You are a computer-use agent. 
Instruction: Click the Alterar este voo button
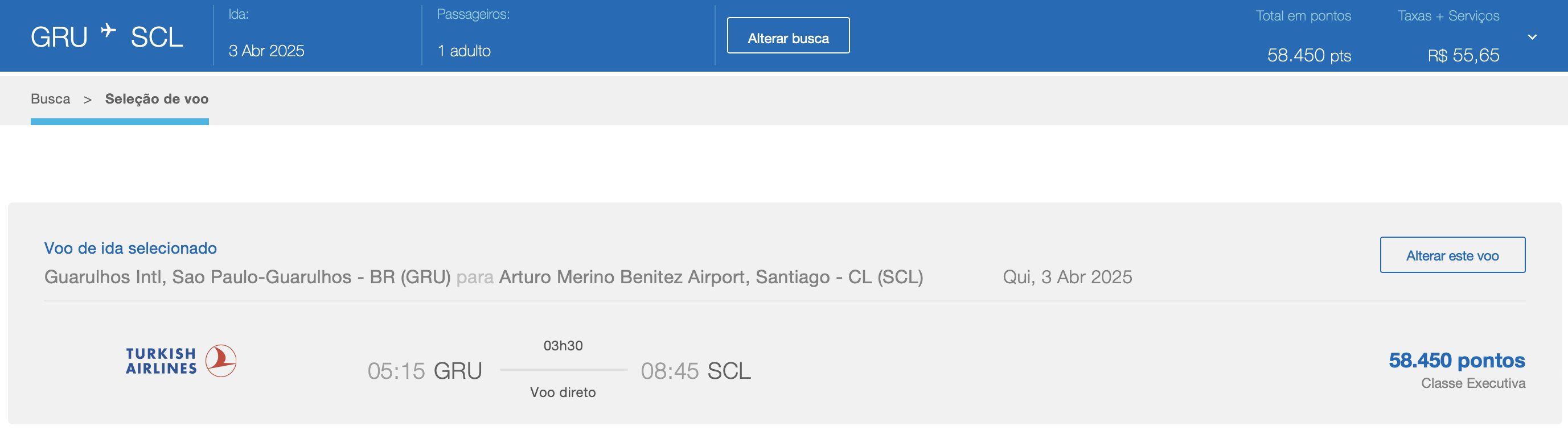(x=1452, y=255)
